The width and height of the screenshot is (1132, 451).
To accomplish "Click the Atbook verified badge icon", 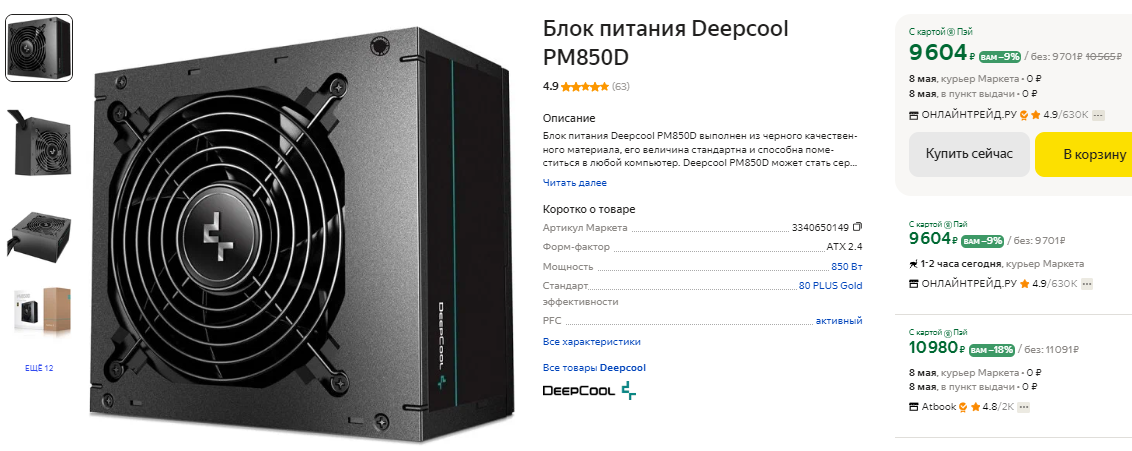I will point(963,407).
